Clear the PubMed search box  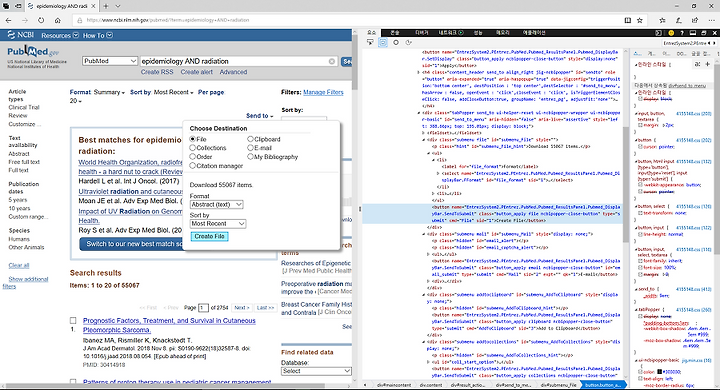point(332,61)
